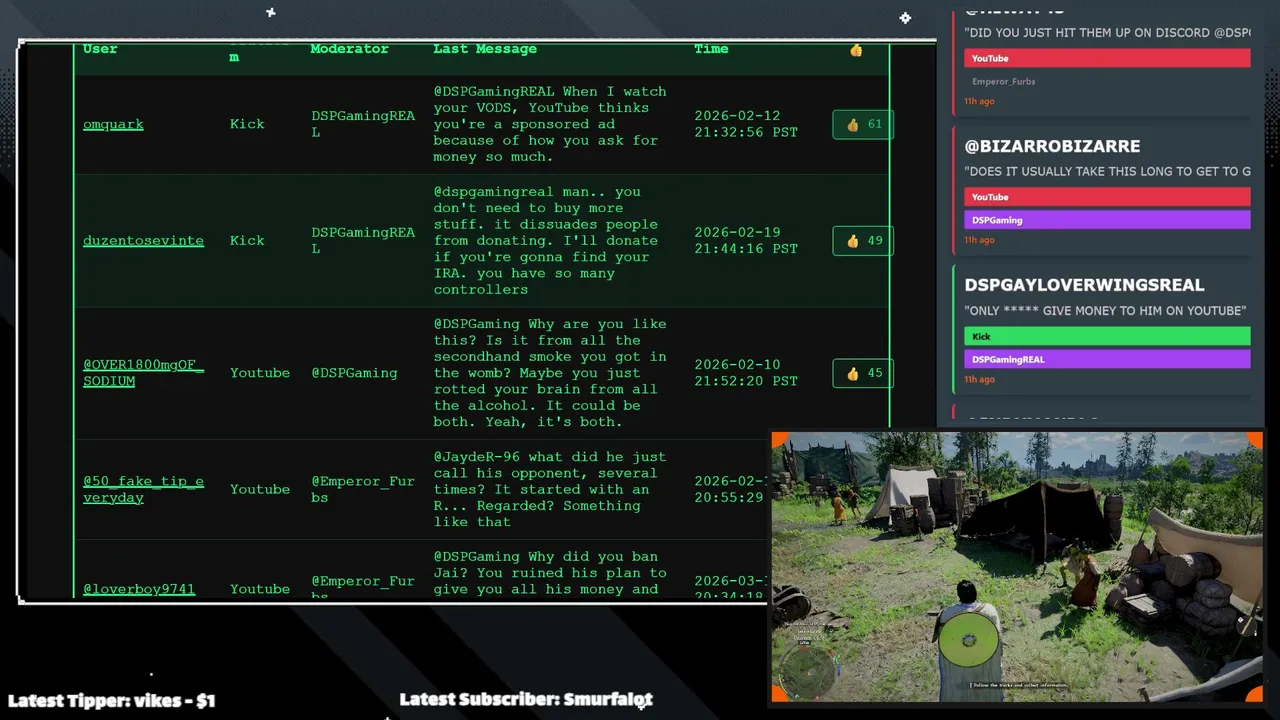Select the timestamp 2026-02-19 21:44:16 PST

pyautogui.click(x=746, y=240)
